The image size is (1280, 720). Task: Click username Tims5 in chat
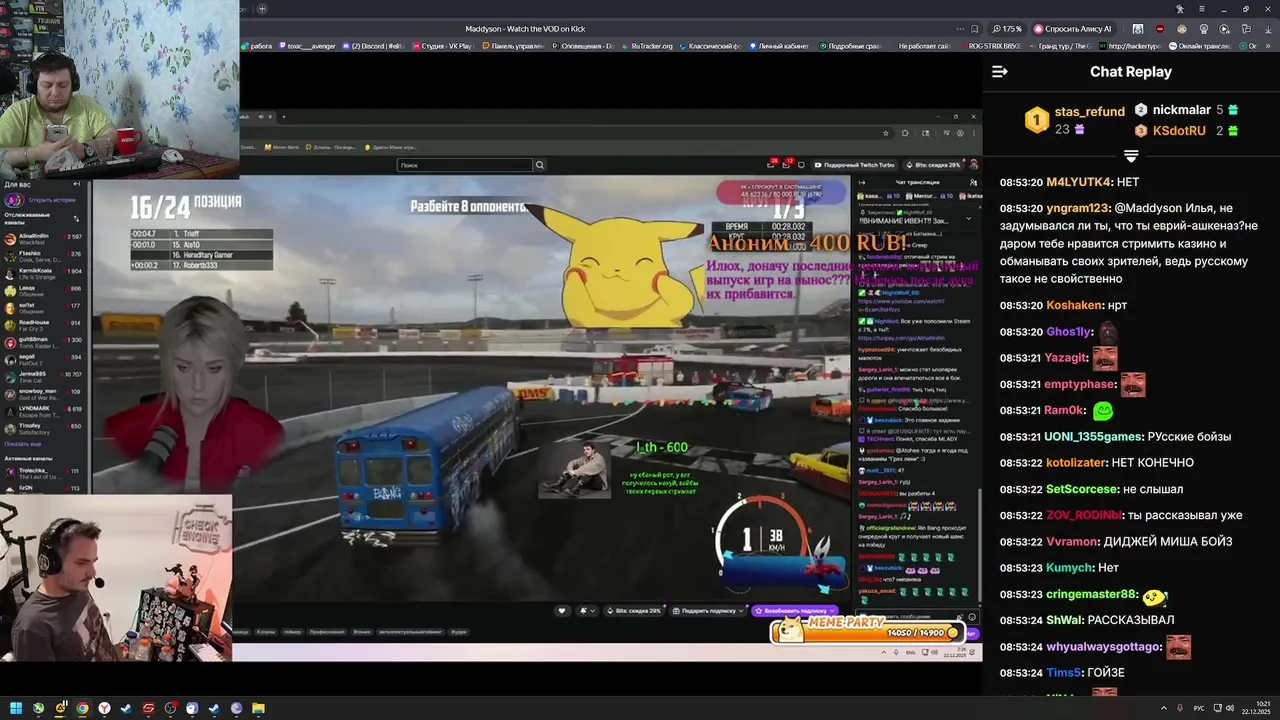tap(1064, 673)
